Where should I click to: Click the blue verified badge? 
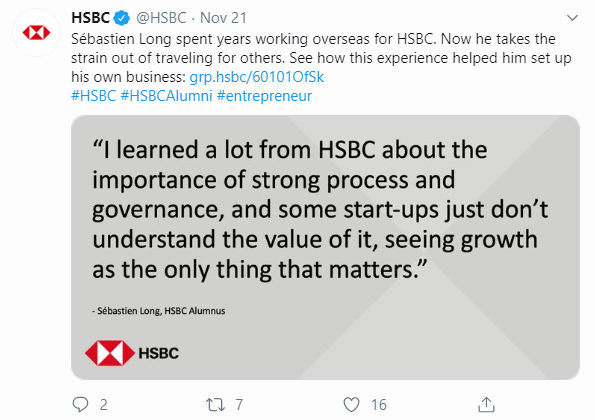click(122, 18)
